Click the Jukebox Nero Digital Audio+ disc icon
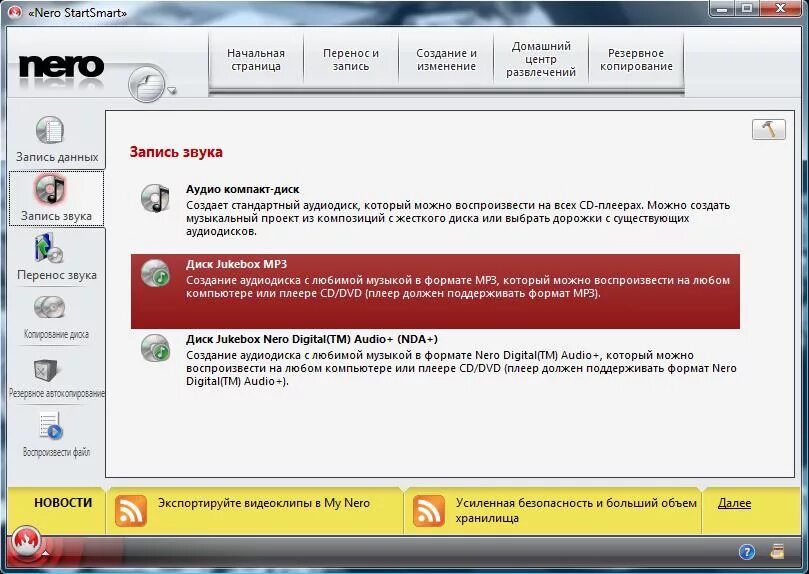The width and height of the screenshot is (809, 574). tap(155, 348)
